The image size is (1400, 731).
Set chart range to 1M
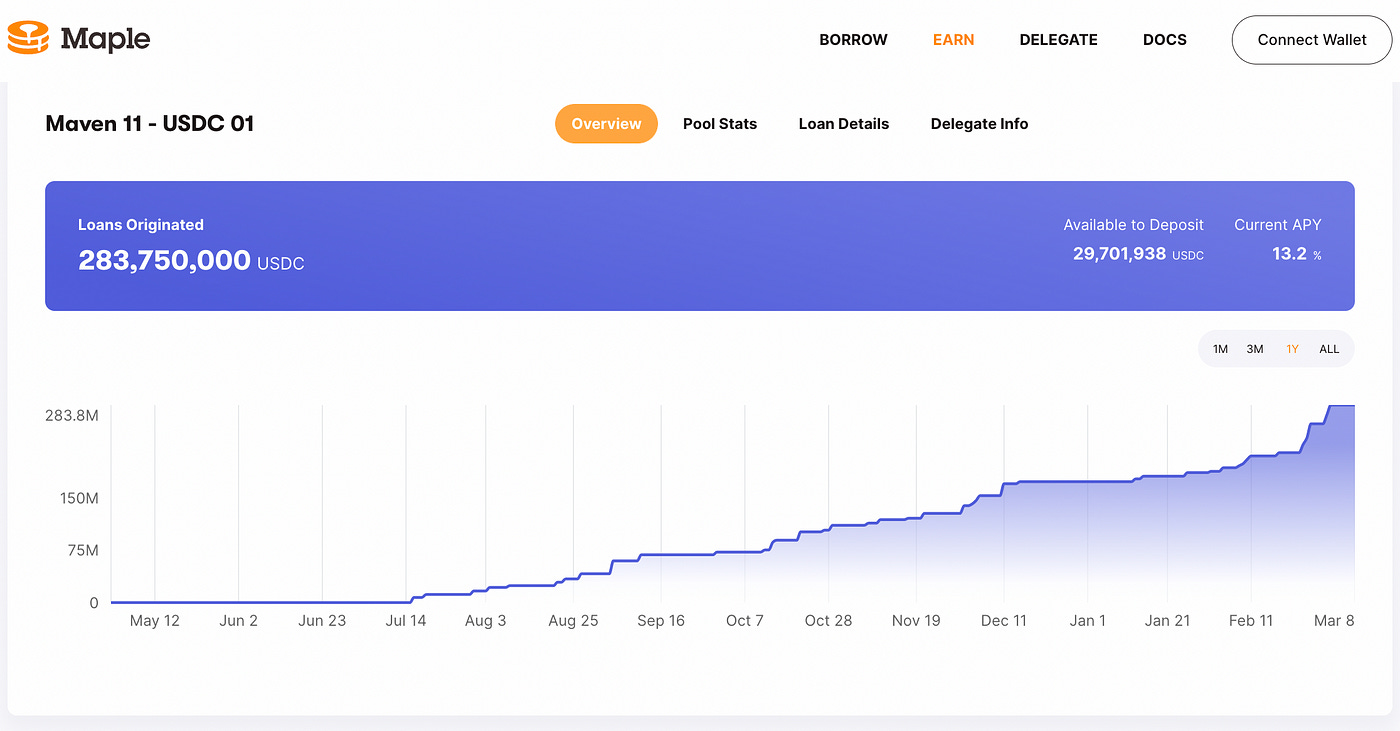pyautogui.click(x=1220, y=349)
